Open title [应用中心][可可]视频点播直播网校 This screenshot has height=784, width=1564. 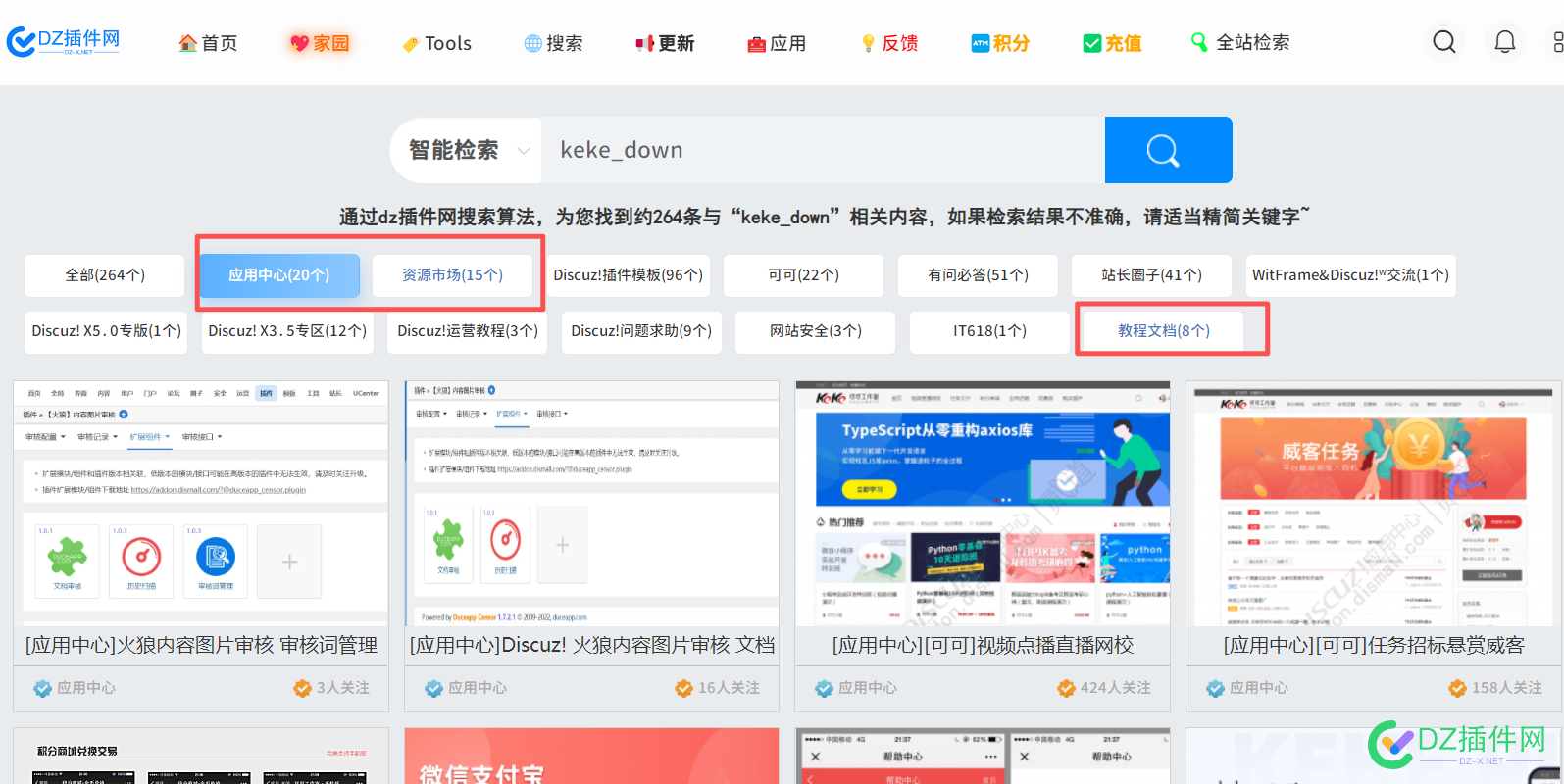point(983,645)
